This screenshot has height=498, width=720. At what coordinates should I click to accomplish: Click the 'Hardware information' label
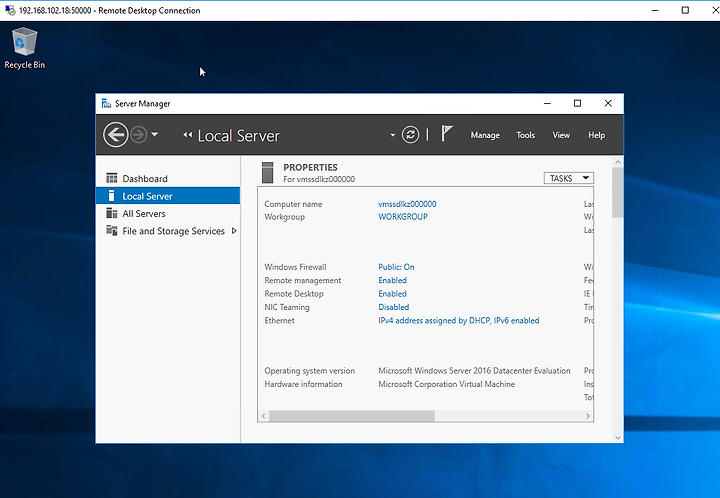[303, 384]
